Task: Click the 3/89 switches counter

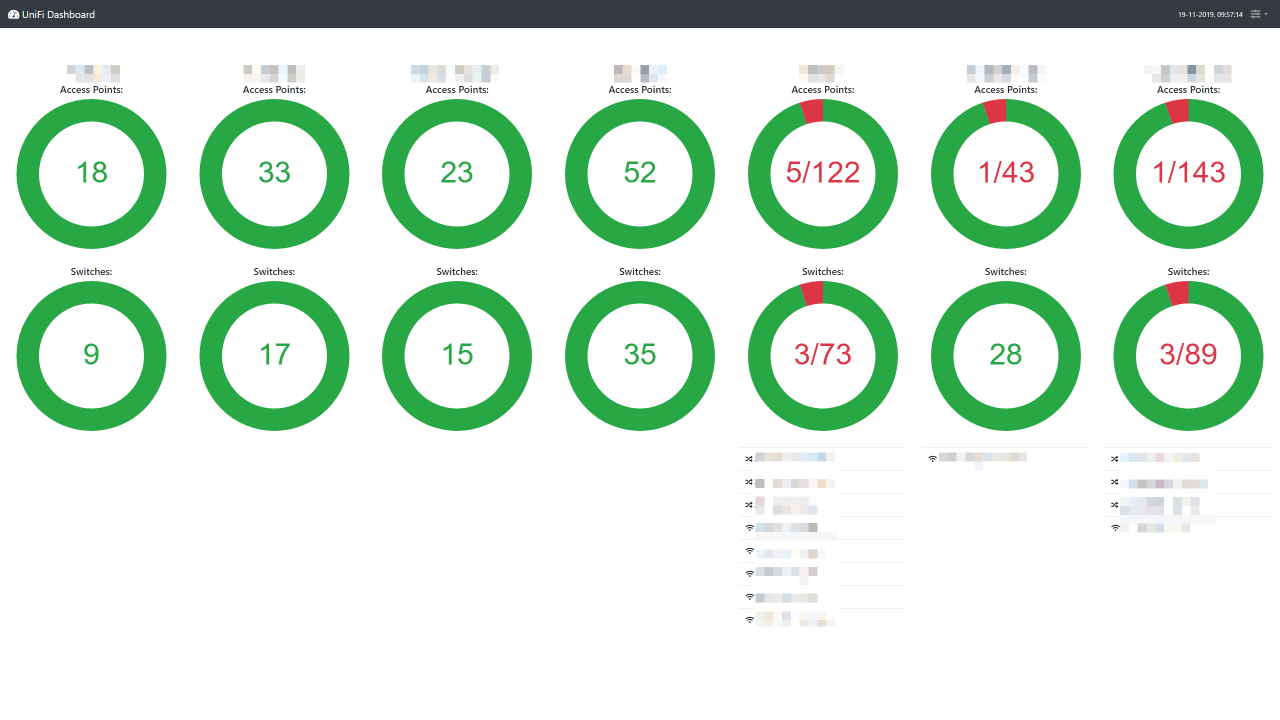Action: 1188,355
